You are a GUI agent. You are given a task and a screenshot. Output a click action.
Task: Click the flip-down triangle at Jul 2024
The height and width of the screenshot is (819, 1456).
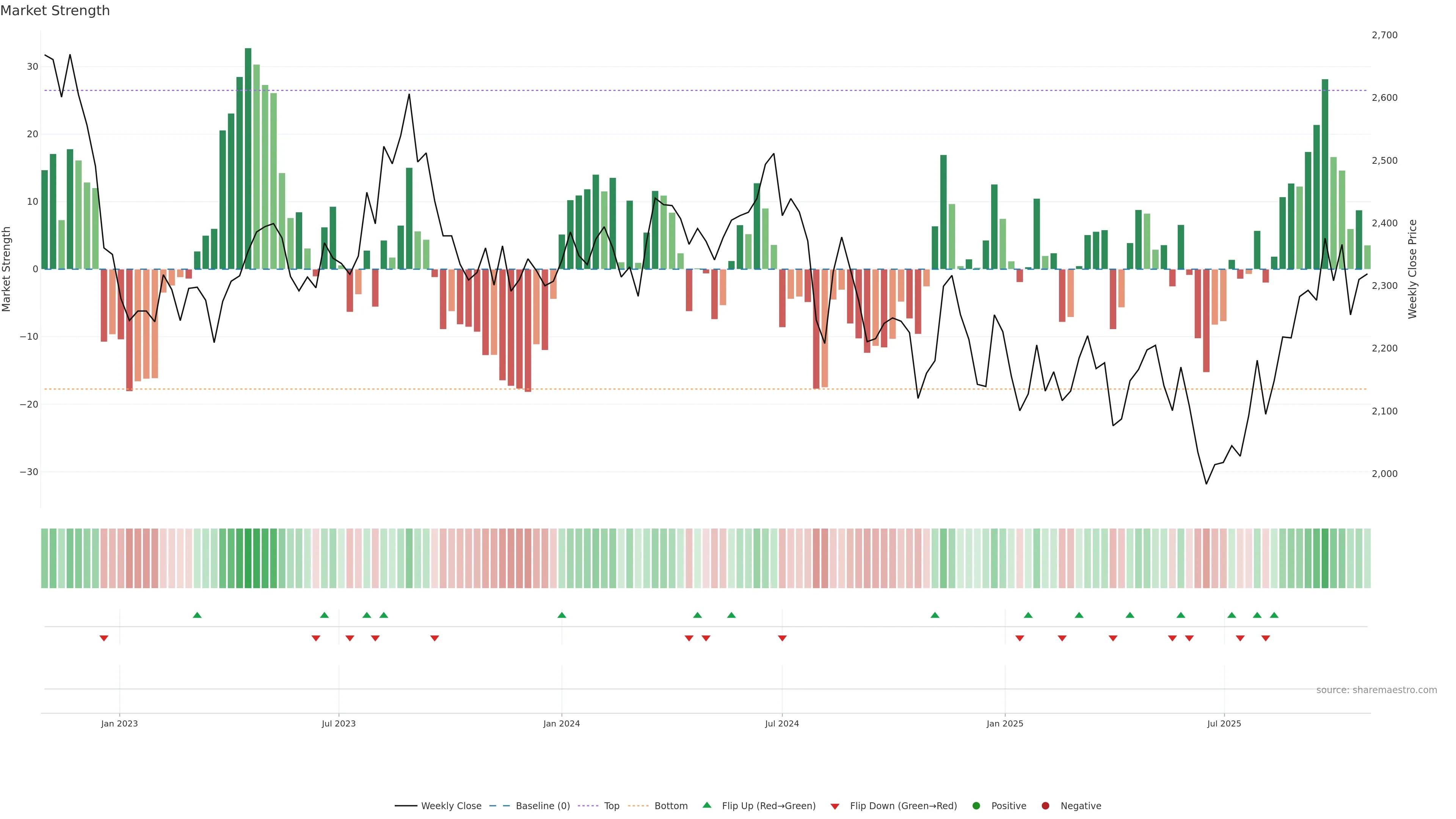click(782, 638)
